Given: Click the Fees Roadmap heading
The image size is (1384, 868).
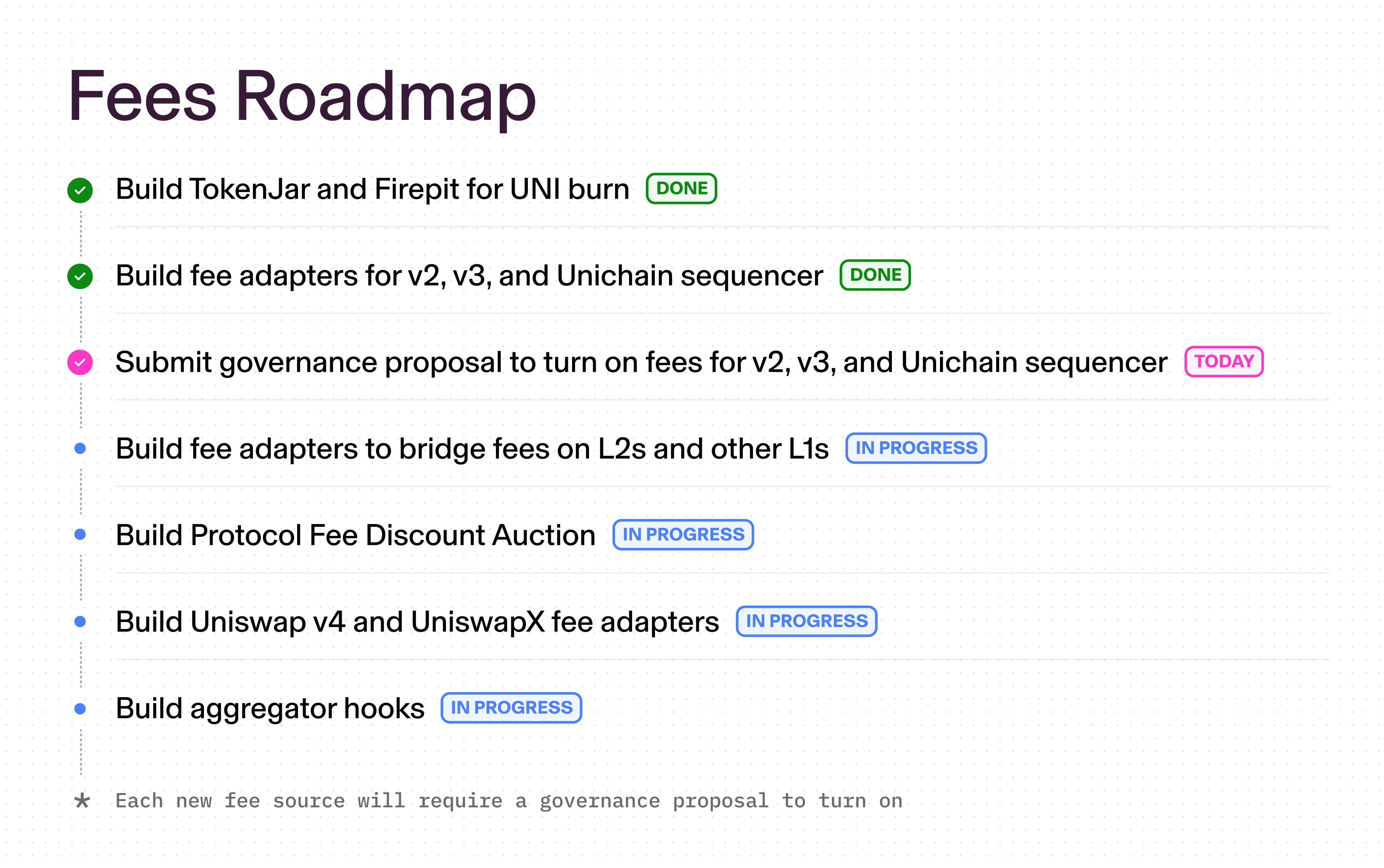Looking at the screenshot, I should pyautogui.click(x=302, y=96).
